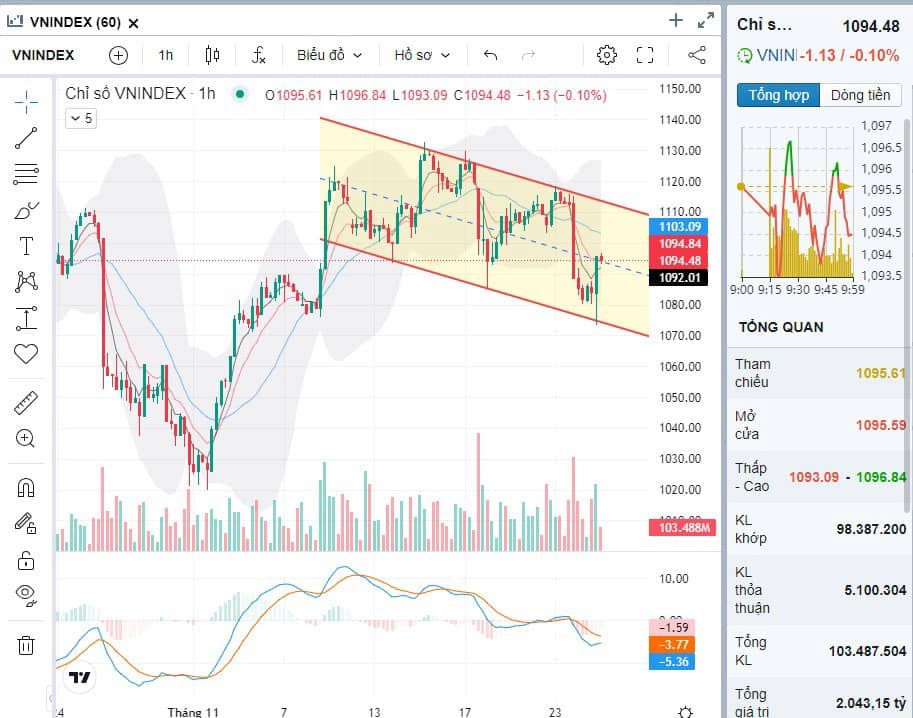The height and width of the screenshot is (718, 913).
Task: Switch to the Dòng tiền tab
Action: pyautogui.click(x=860, y=95)
